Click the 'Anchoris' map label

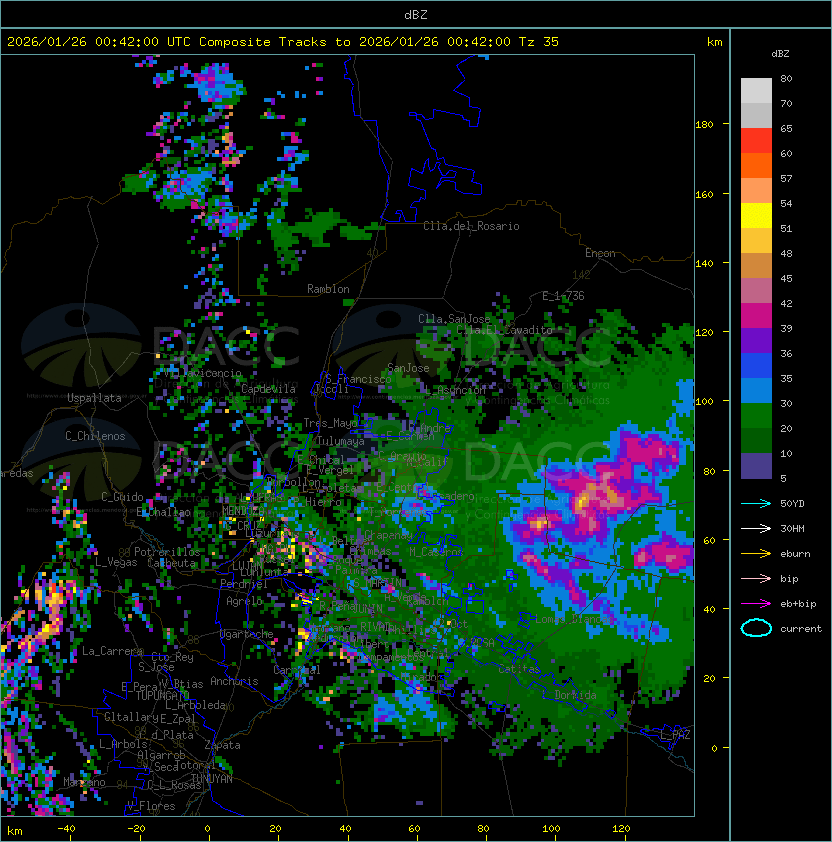(x=234, y=681)
